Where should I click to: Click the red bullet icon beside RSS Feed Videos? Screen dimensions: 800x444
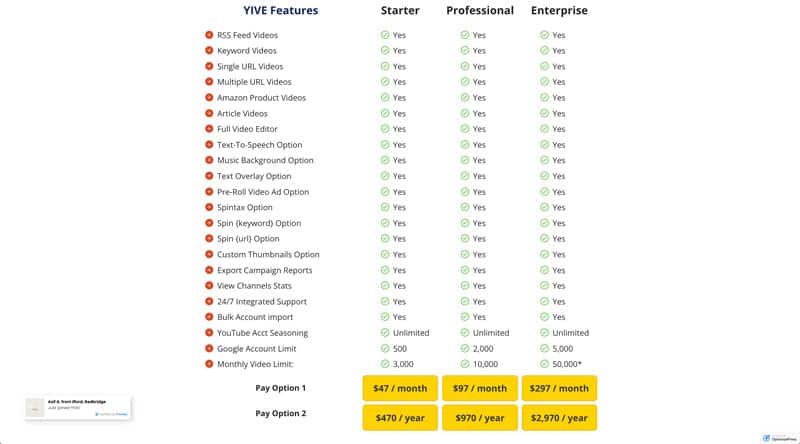(x=209, y=35)
